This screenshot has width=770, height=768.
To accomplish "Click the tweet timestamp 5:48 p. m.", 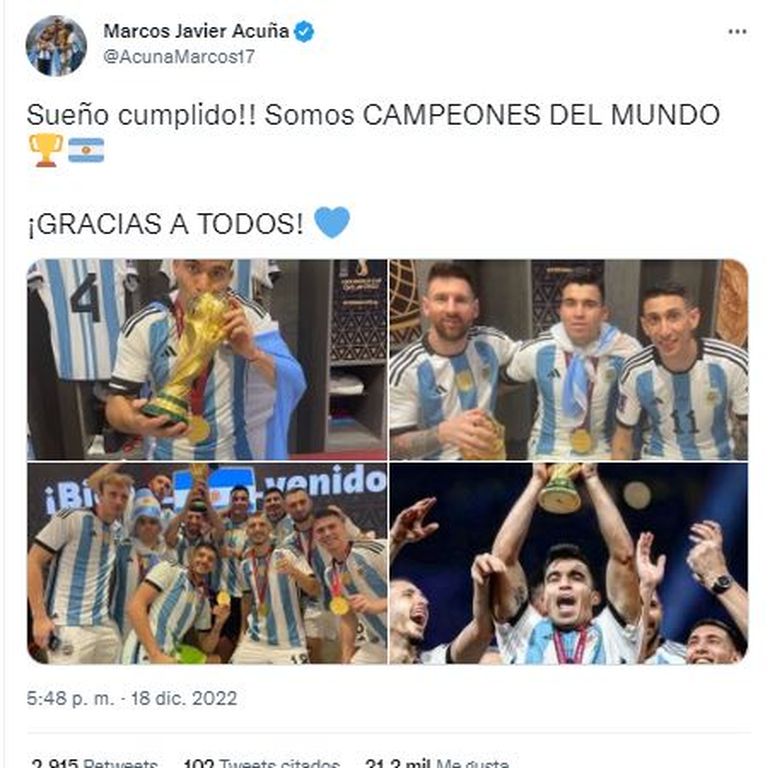I will tap(132, 698).
